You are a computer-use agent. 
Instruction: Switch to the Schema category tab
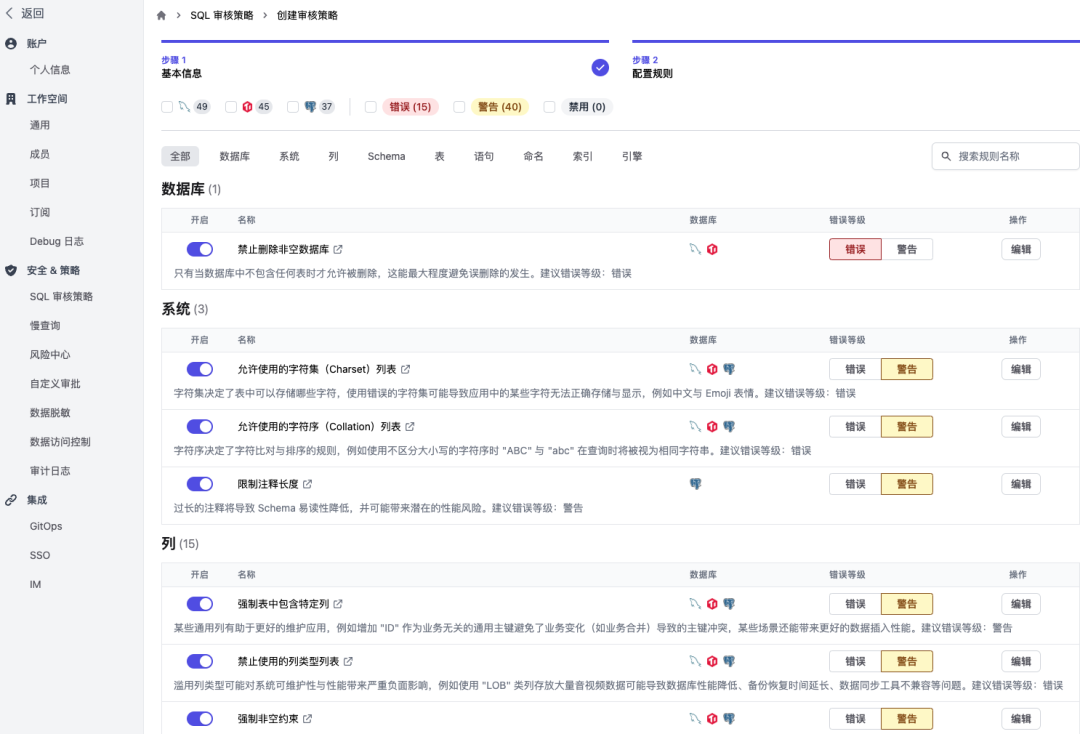[386, 156]
